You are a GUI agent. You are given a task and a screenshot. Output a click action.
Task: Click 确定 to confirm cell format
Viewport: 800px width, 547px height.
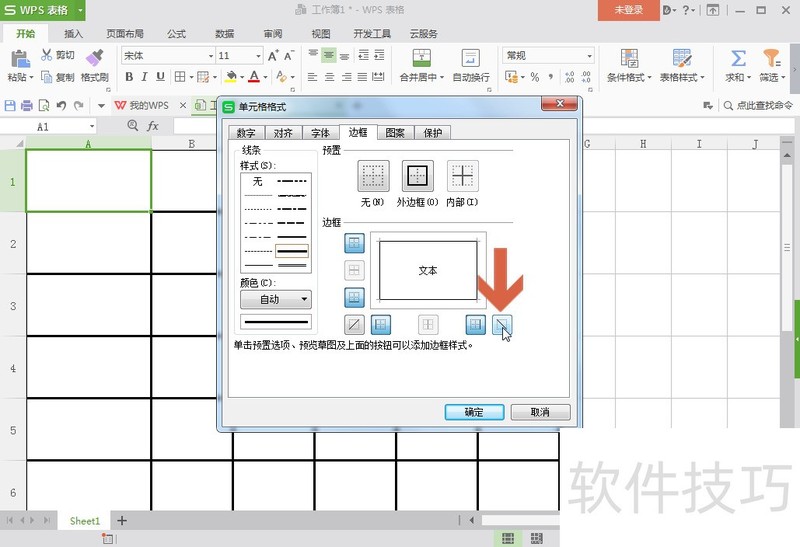(474, 412)
